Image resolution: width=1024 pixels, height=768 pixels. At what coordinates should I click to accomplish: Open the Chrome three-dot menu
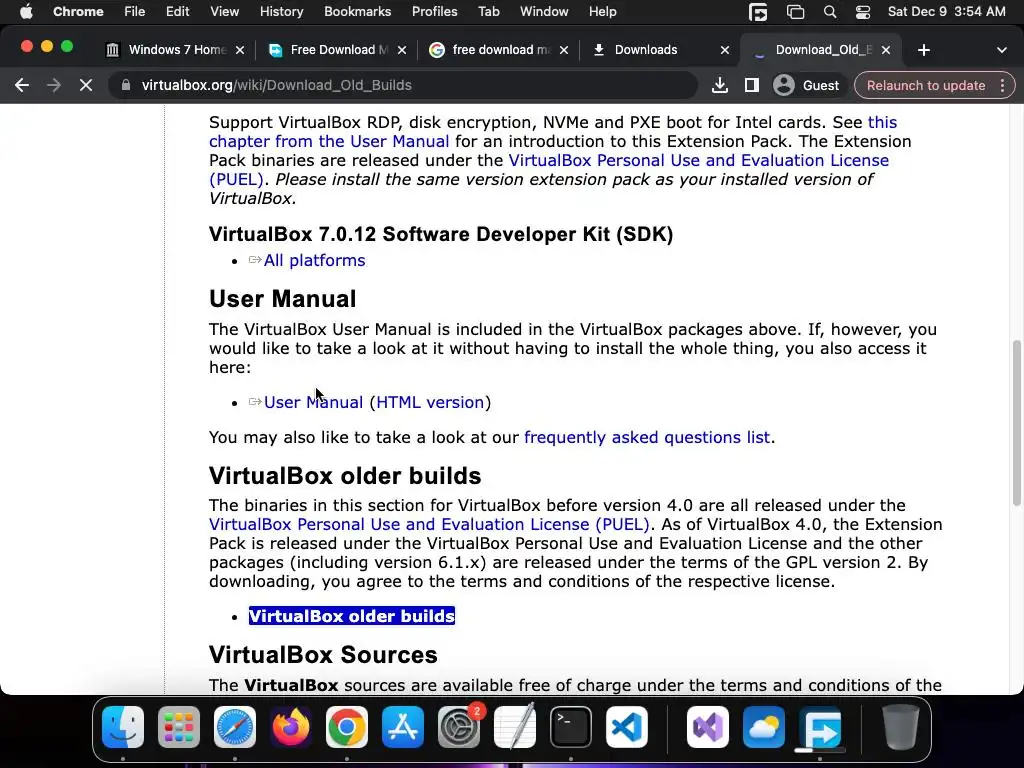click(x=1002, y=86)
